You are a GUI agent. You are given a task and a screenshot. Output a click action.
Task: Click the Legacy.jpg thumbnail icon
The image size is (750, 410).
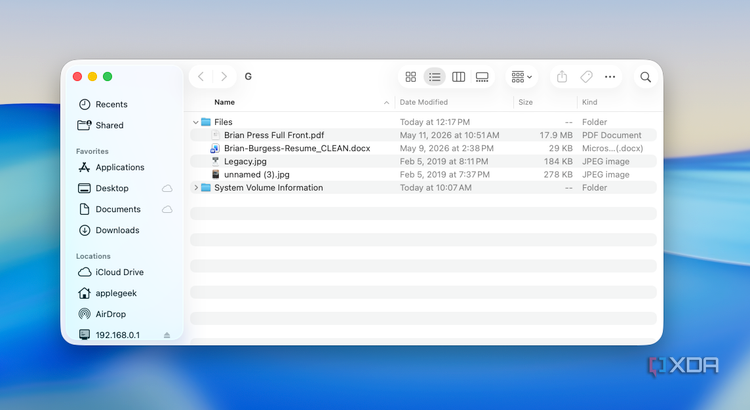tap(215, 162)
